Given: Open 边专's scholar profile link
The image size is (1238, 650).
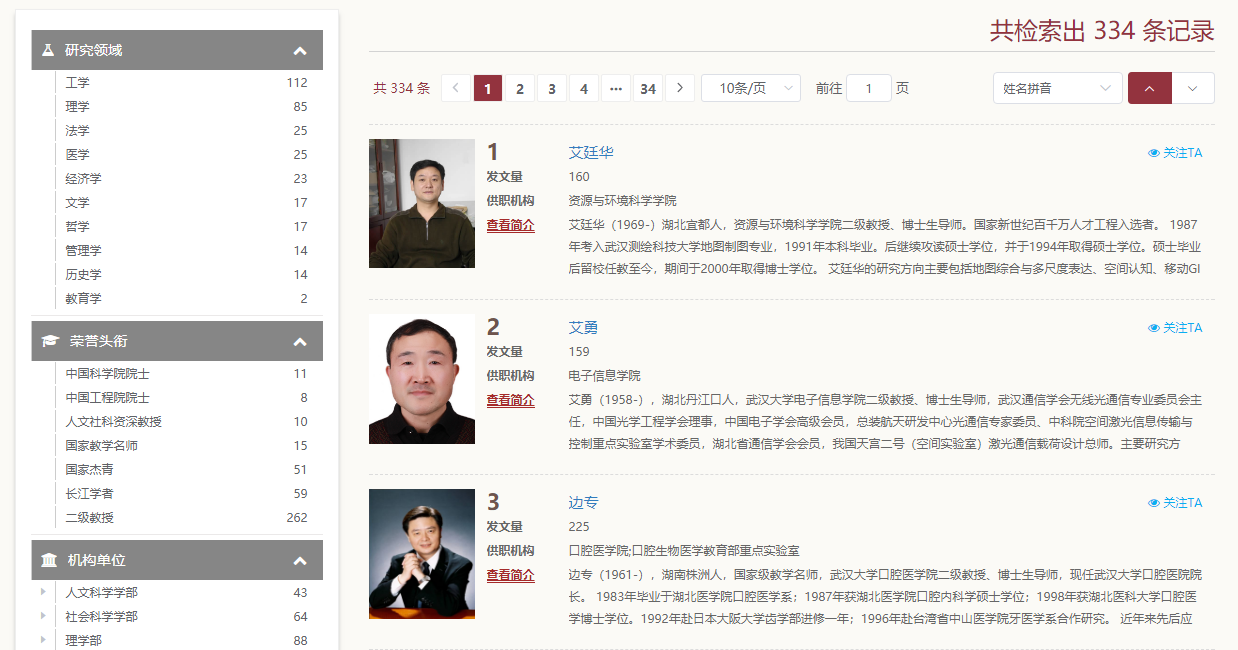Looking at the screenshot, I should 583,502.
